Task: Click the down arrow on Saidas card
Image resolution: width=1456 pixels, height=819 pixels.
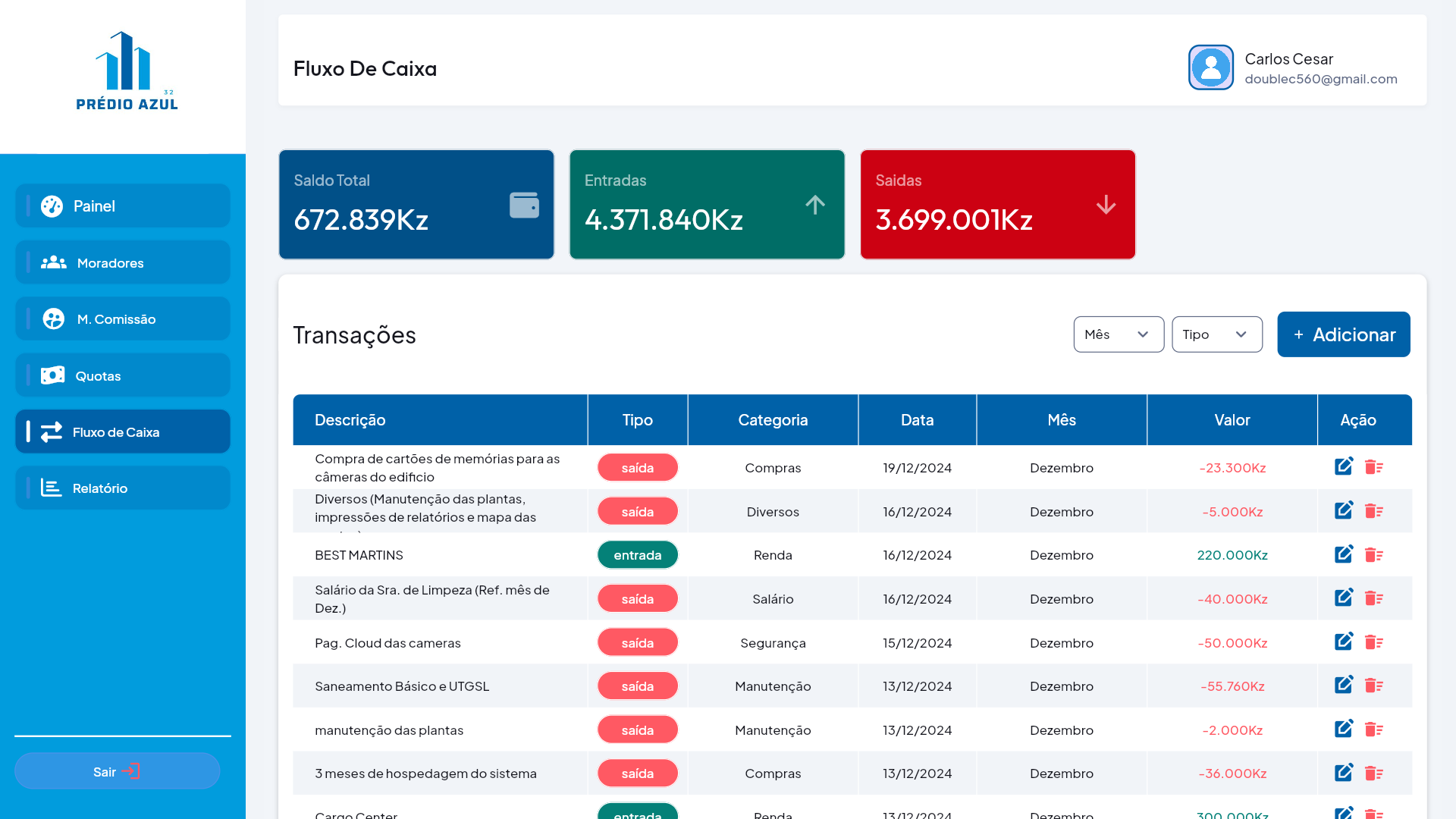Action: point(1106,205)
